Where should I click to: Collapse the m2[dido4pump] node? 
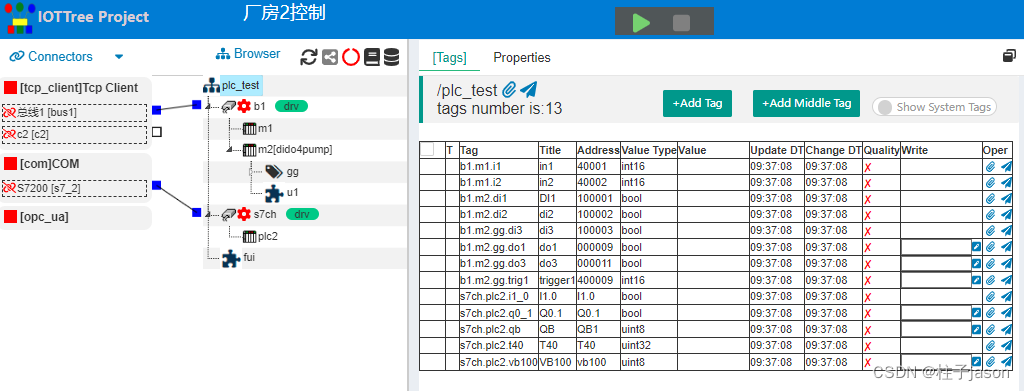pos(229,149)
